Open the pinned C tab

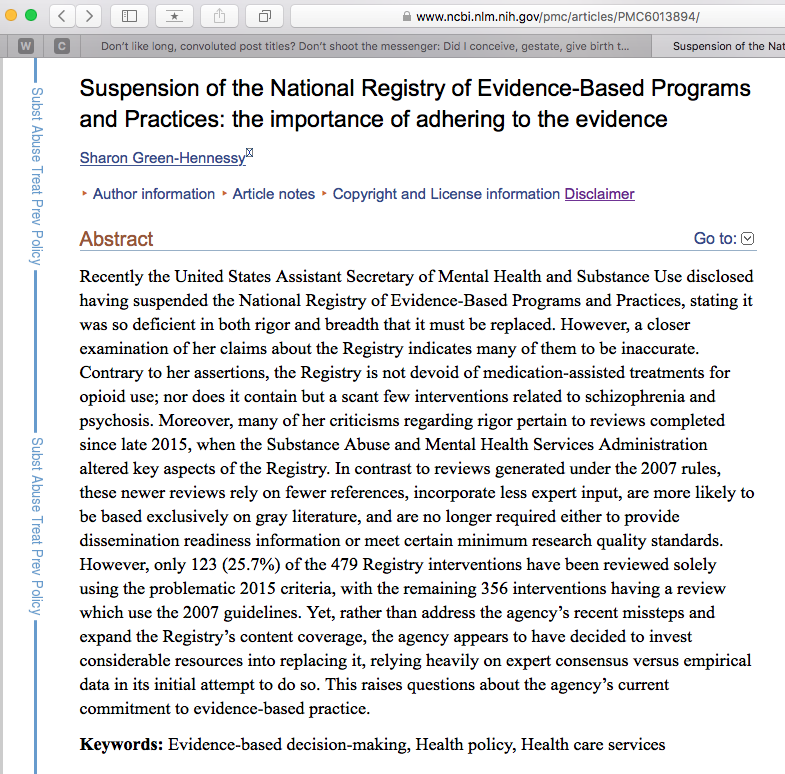62,46
